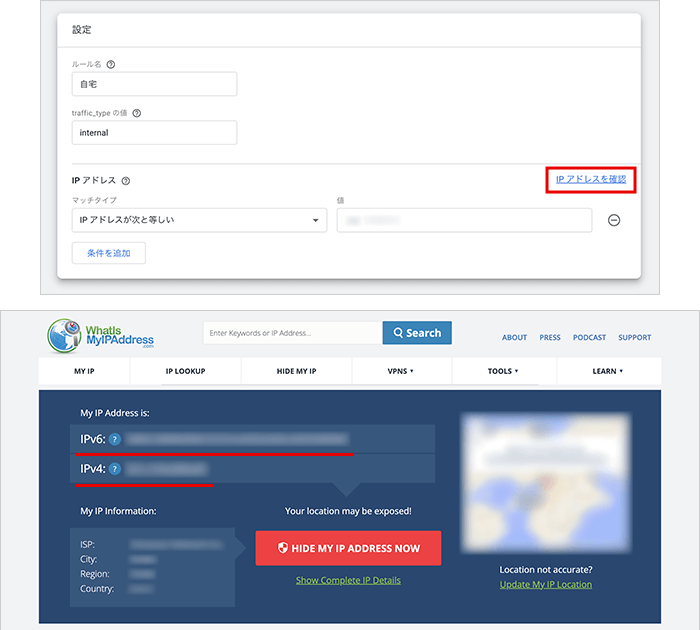
Task: Expand the LEARN menu
Action: [608, 371]
